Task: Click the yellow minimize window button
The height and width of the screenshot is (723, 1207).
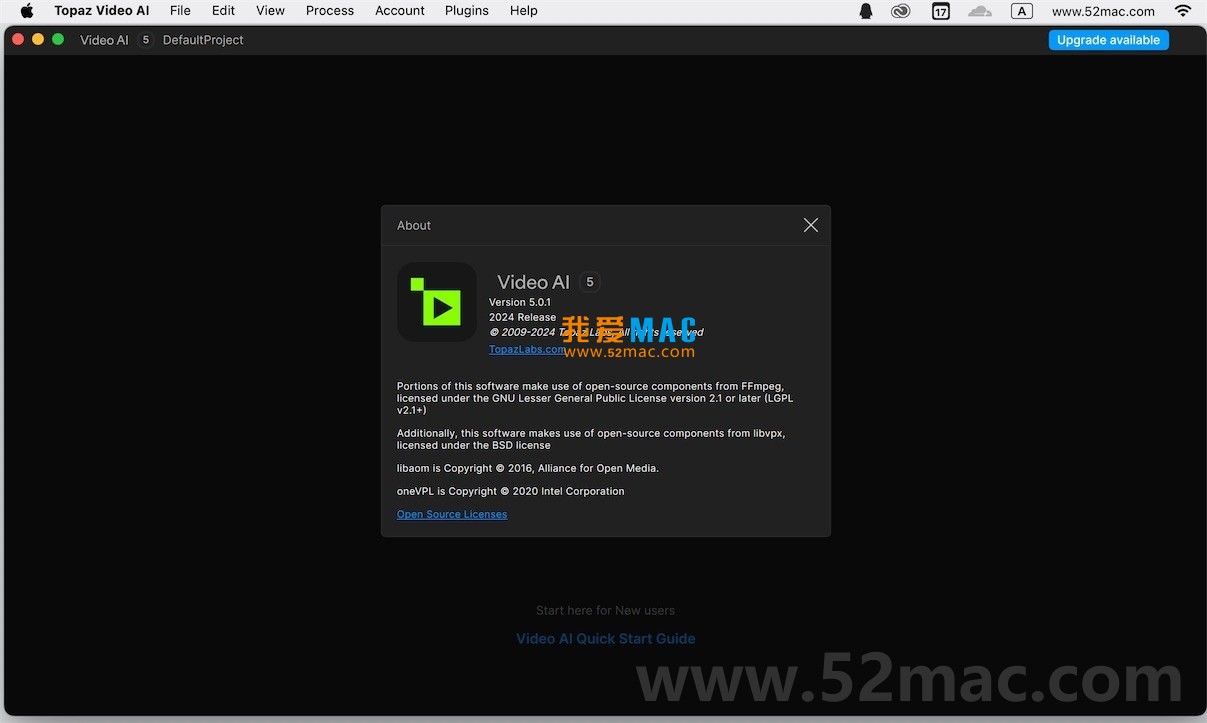Action: 38,39
